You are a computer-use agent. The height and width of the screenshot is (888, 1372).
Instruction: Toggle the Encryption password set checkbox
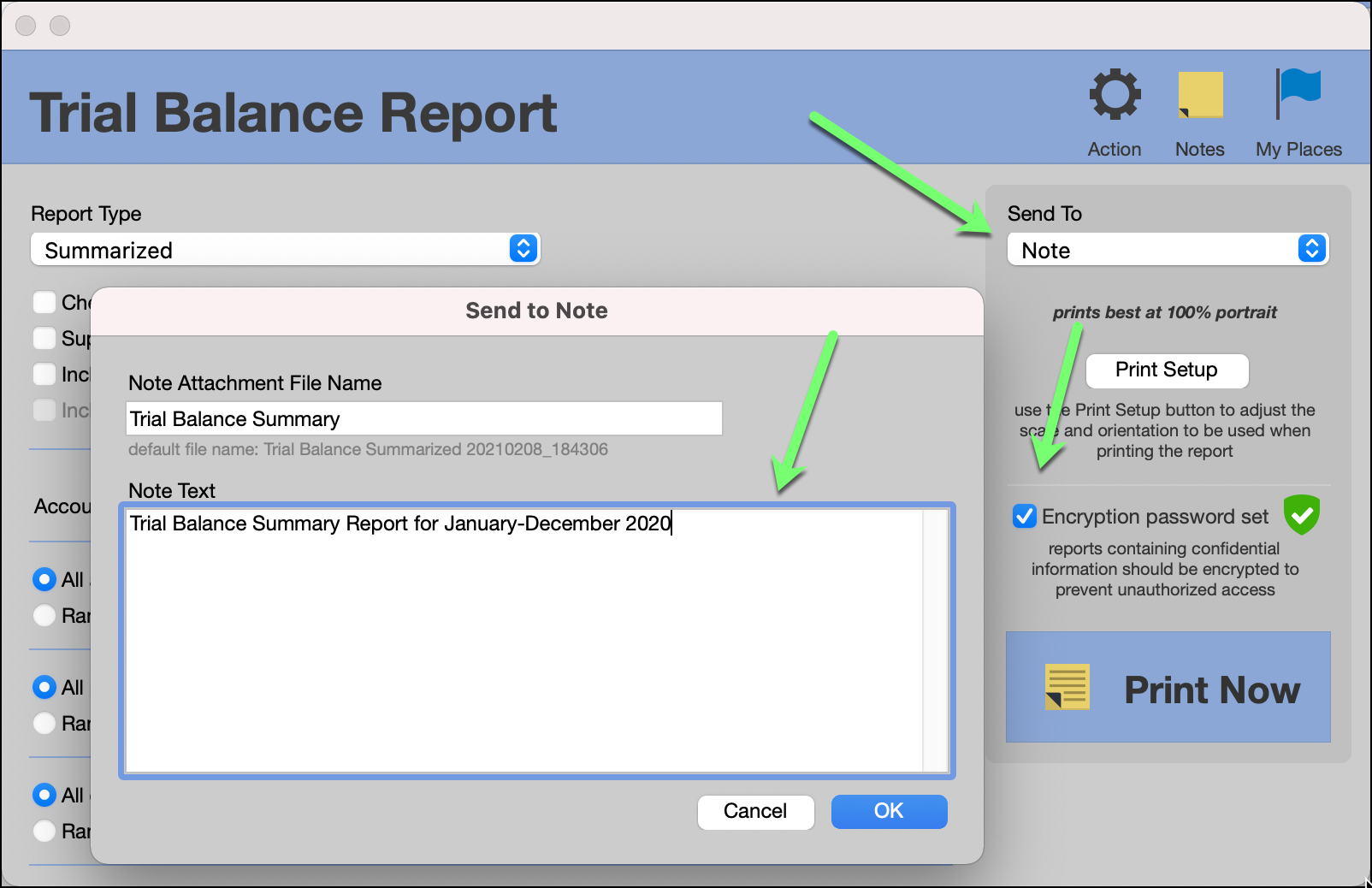coord(1023,516)
